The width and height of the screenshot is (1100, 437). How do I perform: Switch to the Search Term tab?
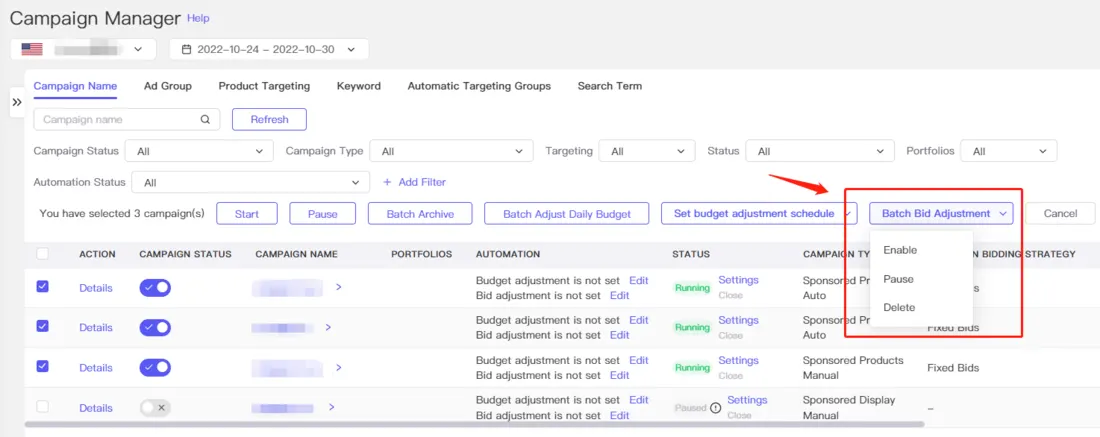pyautogui.click(x=610, y=86)
